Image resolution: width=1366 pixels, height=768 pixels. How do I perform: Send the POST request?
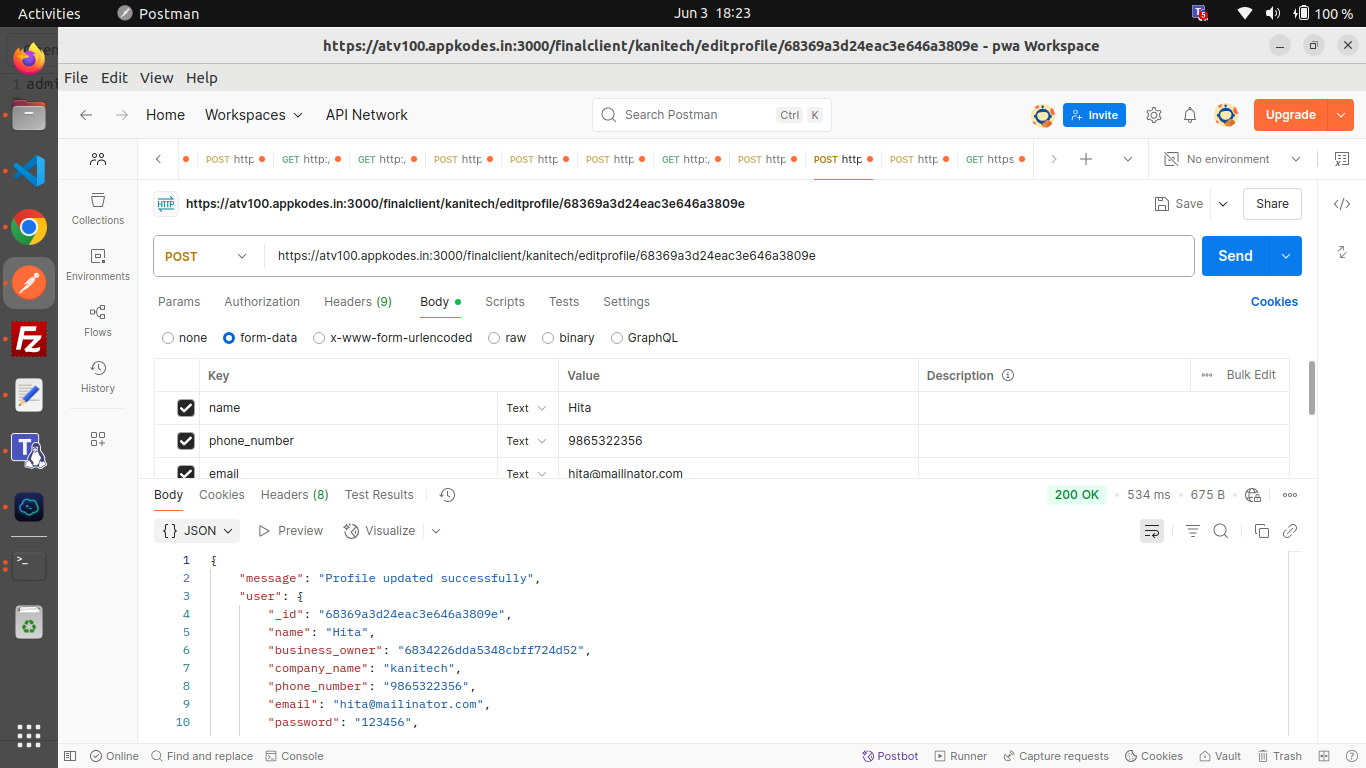1235,256
